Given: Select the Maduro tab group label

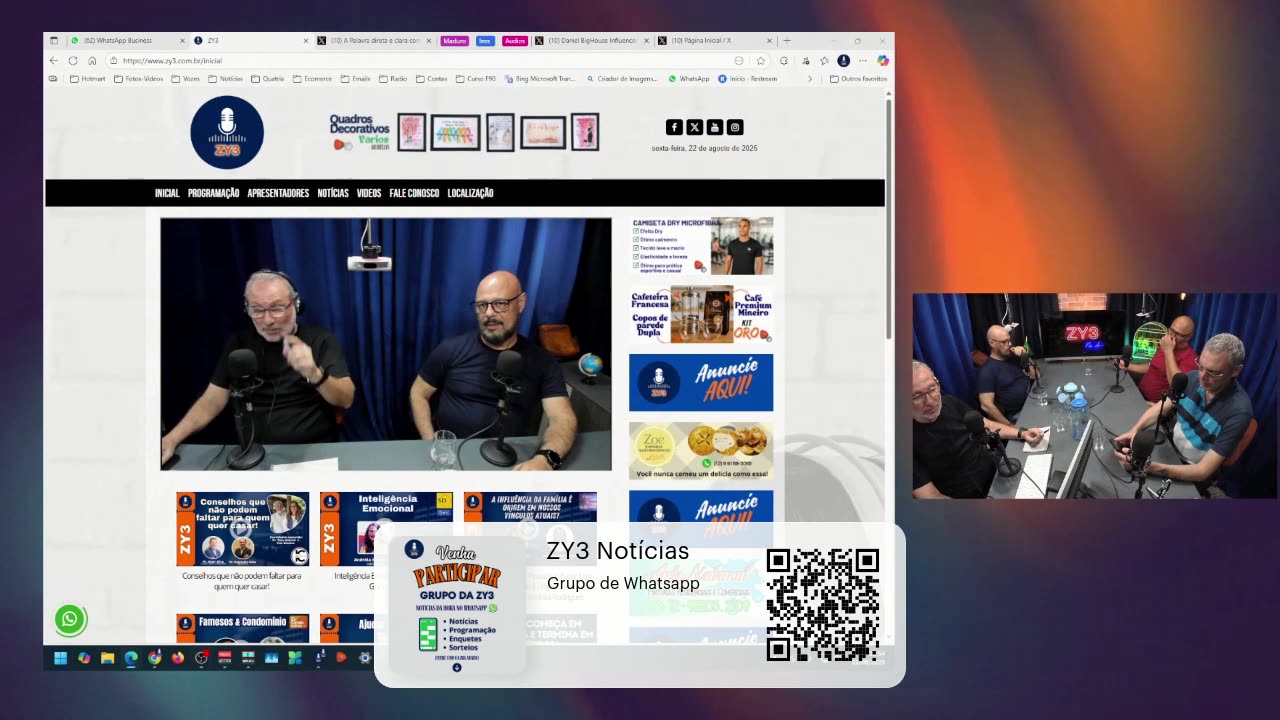Looking at the screenshot, I should [x=454, y=41].
